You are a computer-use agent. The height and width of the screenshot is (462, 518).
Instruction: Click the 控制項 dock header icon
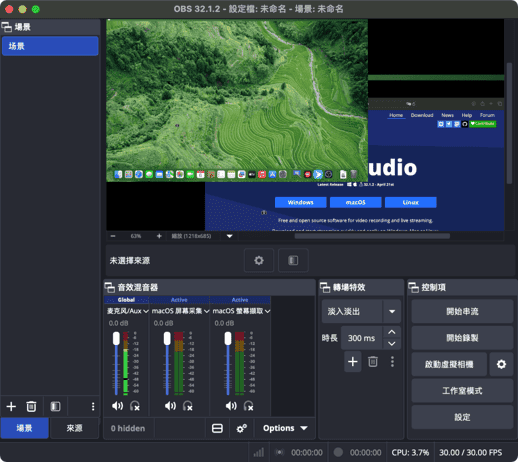pos(414,287)
